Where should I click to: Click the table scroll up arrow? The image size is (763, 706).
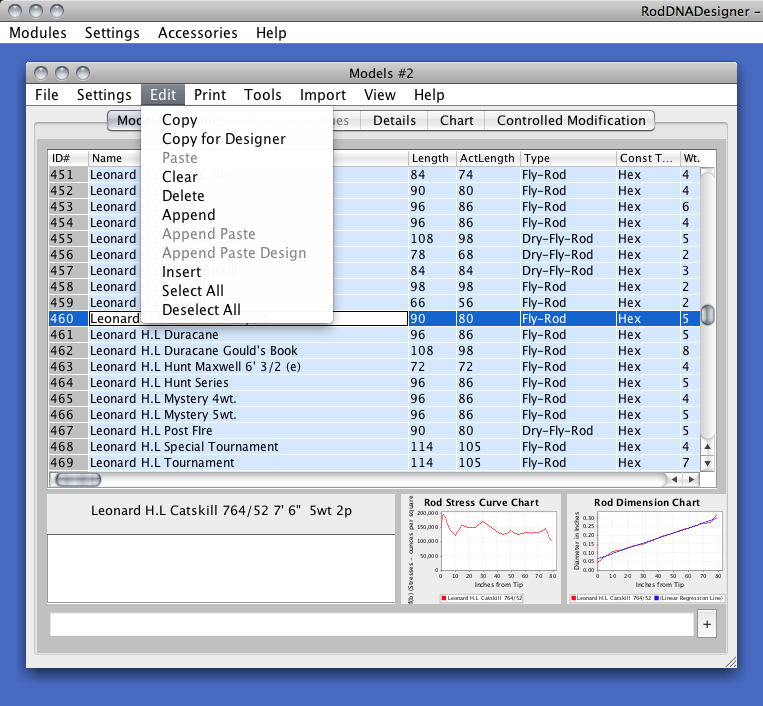point(708,447)
